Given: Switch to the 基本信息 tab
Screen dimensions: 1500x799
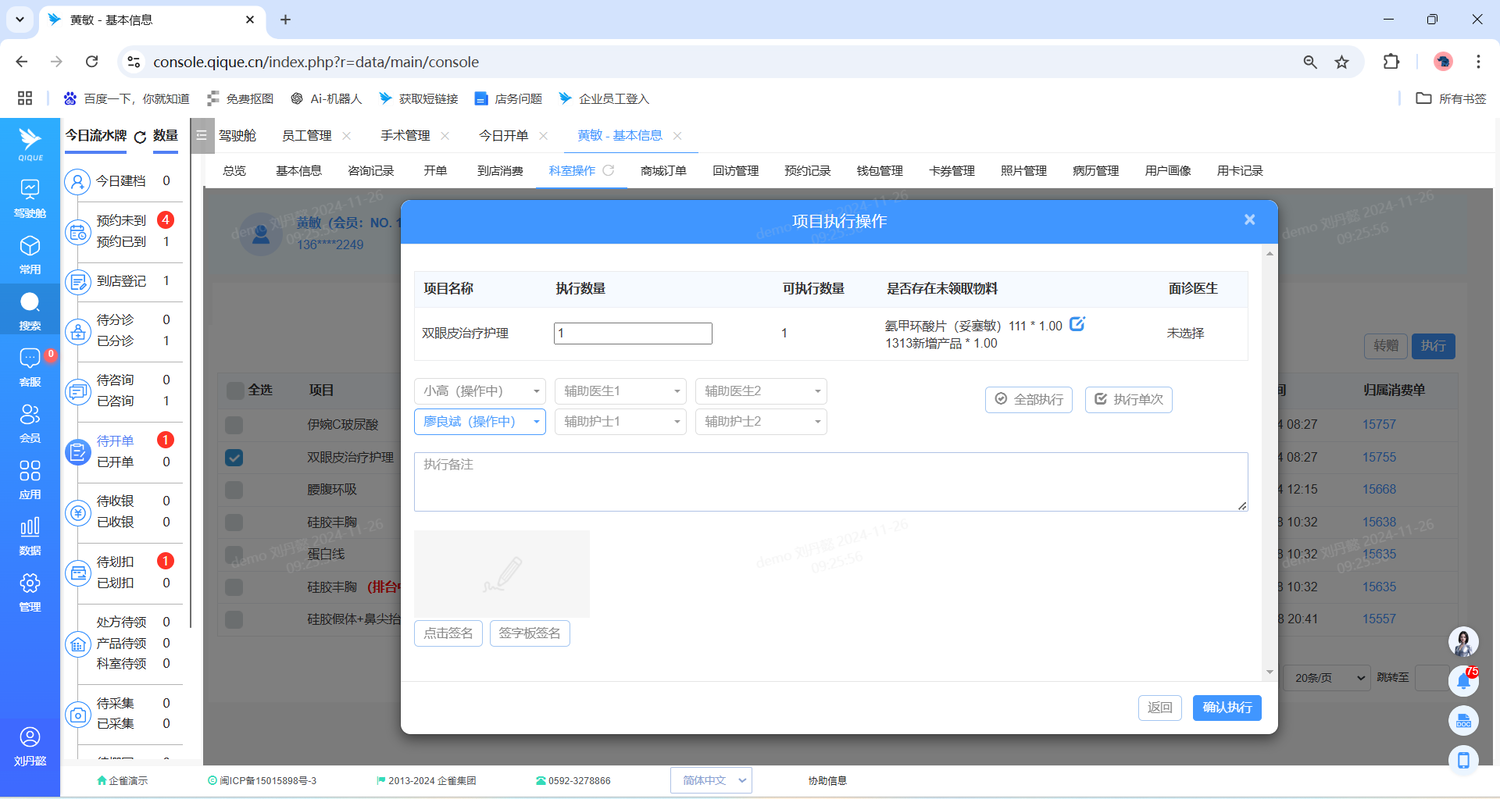Looking at the screenshot, I should pos(298,171).
